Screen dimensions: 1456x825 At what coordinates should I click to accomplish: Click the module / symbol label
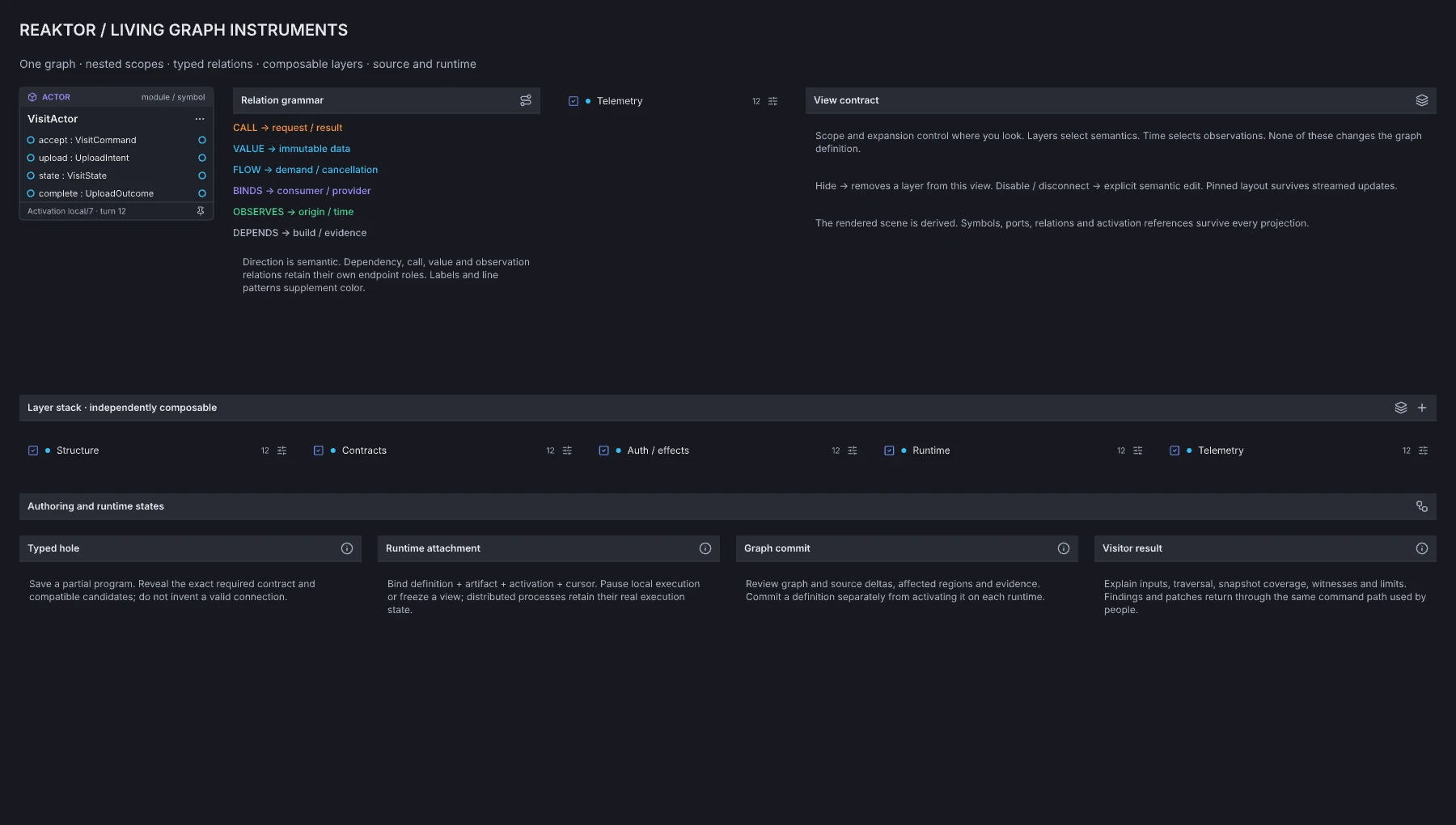click(173, 97)
